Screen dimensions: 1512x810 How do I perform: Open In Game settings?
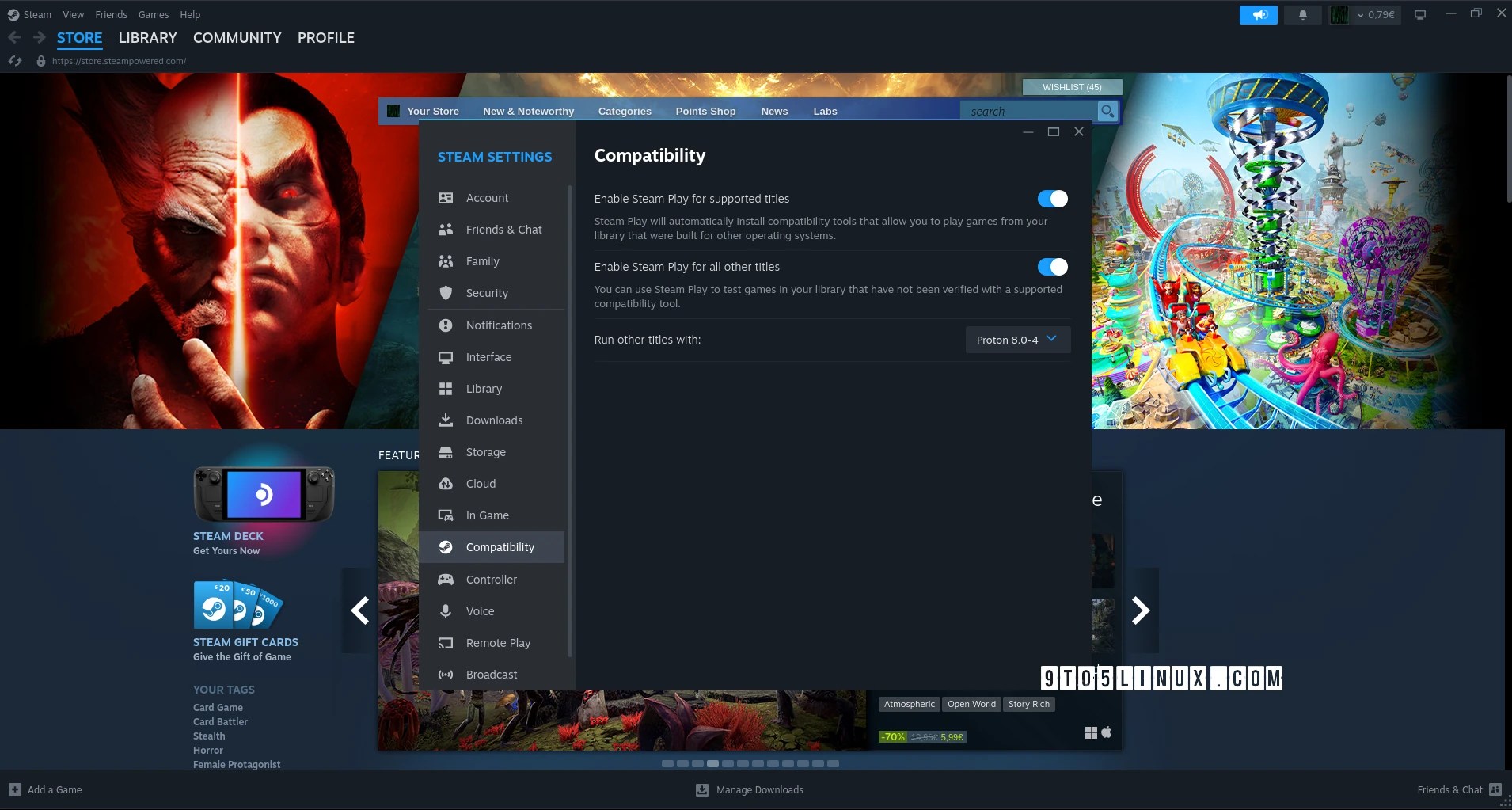click(486, 515)
